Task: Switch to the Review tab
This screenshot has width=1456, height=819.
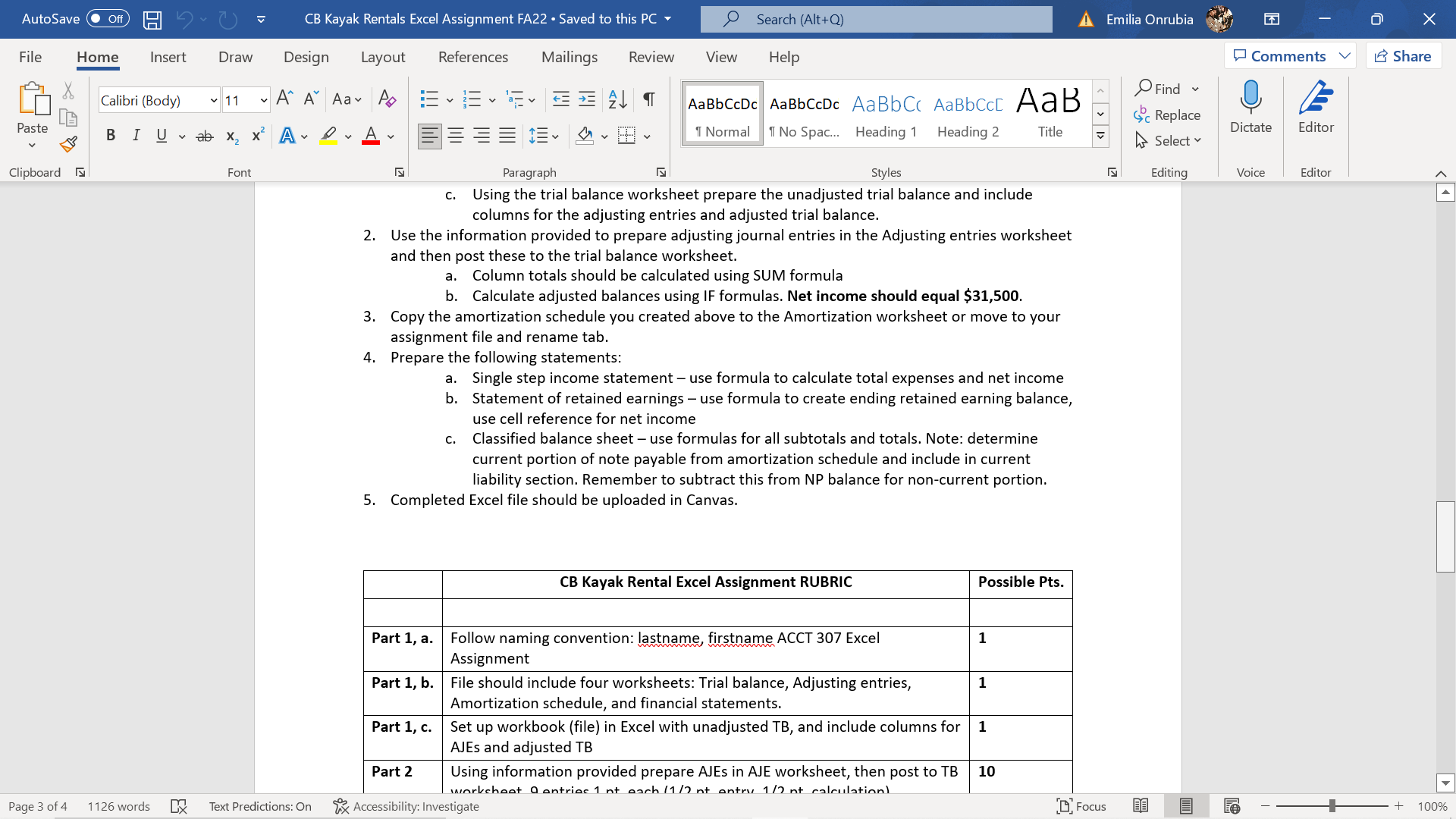Action: tap(651, 57)
